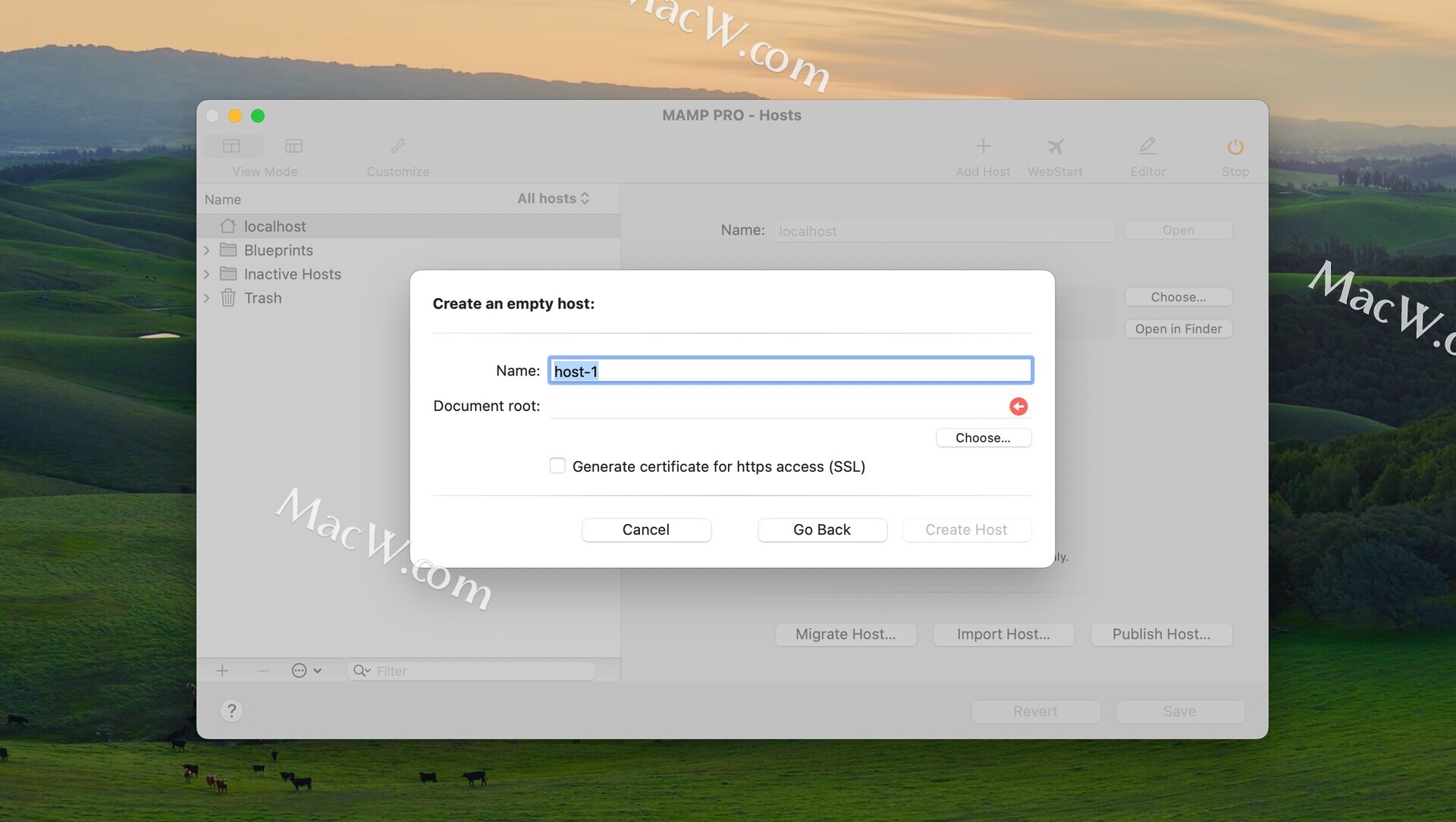Viewport: 1456px width, 822px height.
Task: Click Choose... button in the Hosts window
Action: tap(1178, 296)
